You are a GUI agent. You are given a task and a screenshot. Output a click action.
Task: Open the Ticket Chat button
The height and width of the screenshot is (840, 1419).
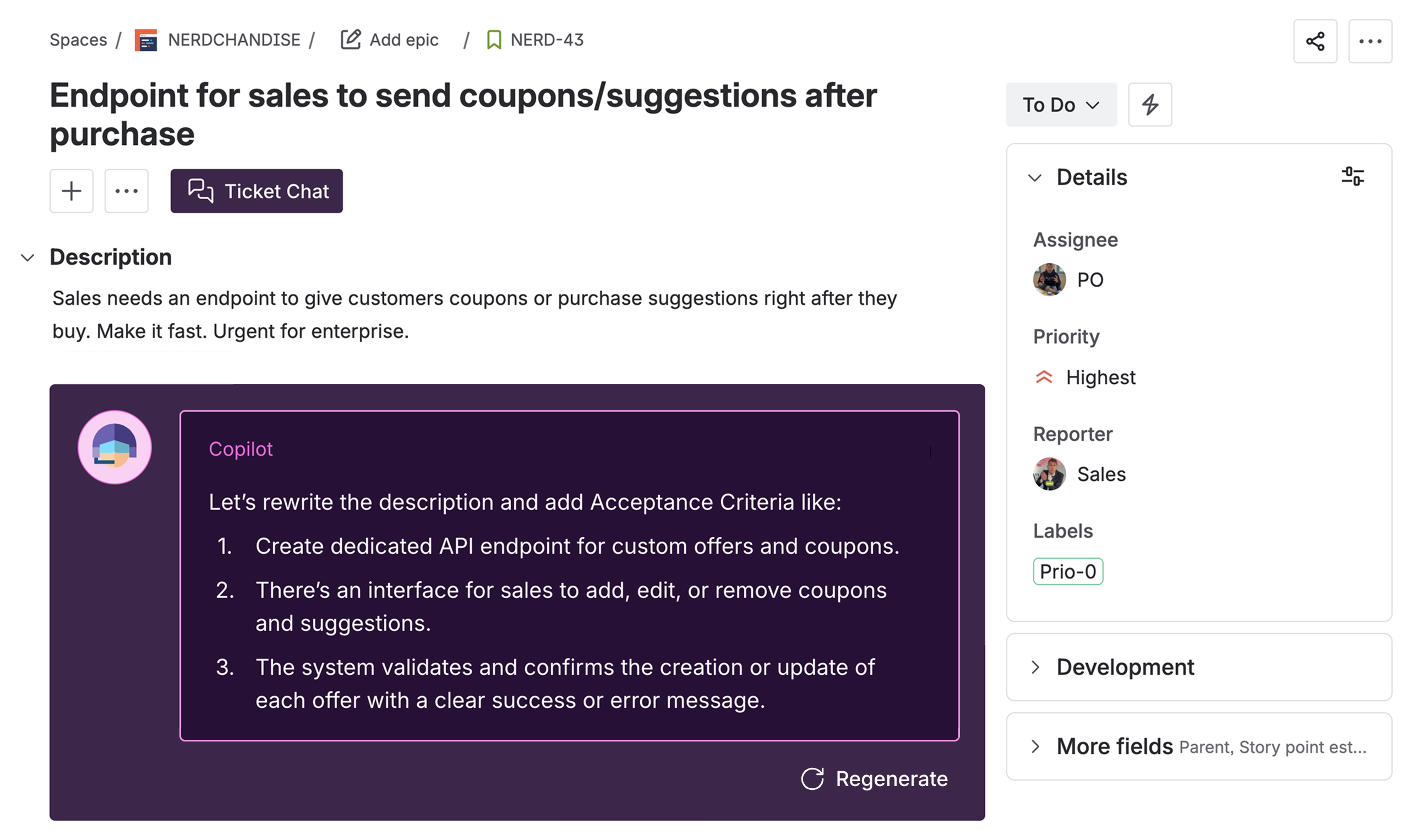pyautogui.click(x=256, y=192)
